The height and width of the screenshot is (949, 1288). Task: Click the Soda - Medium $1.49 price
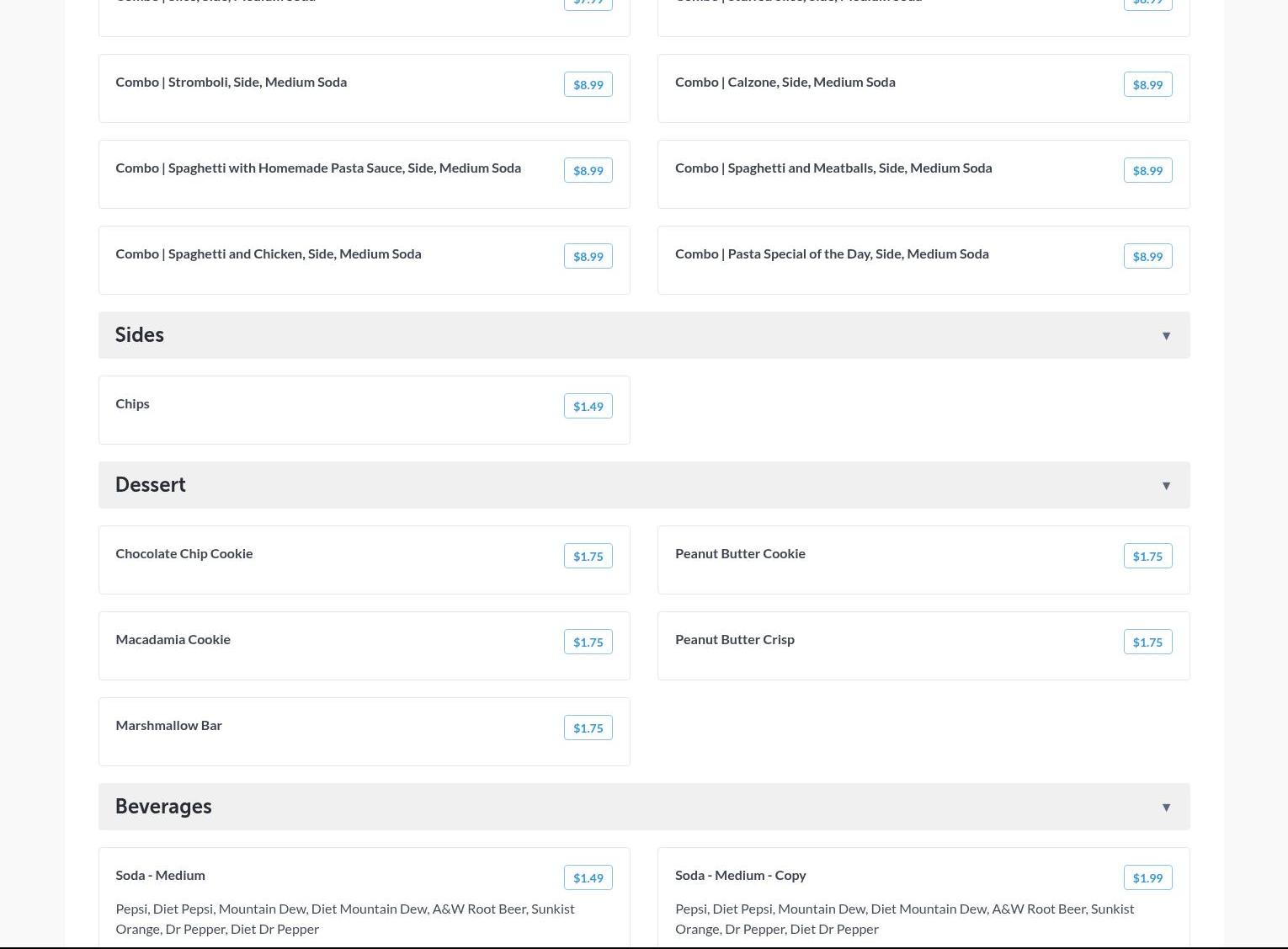pyautogui.click(x=588, y=877)
